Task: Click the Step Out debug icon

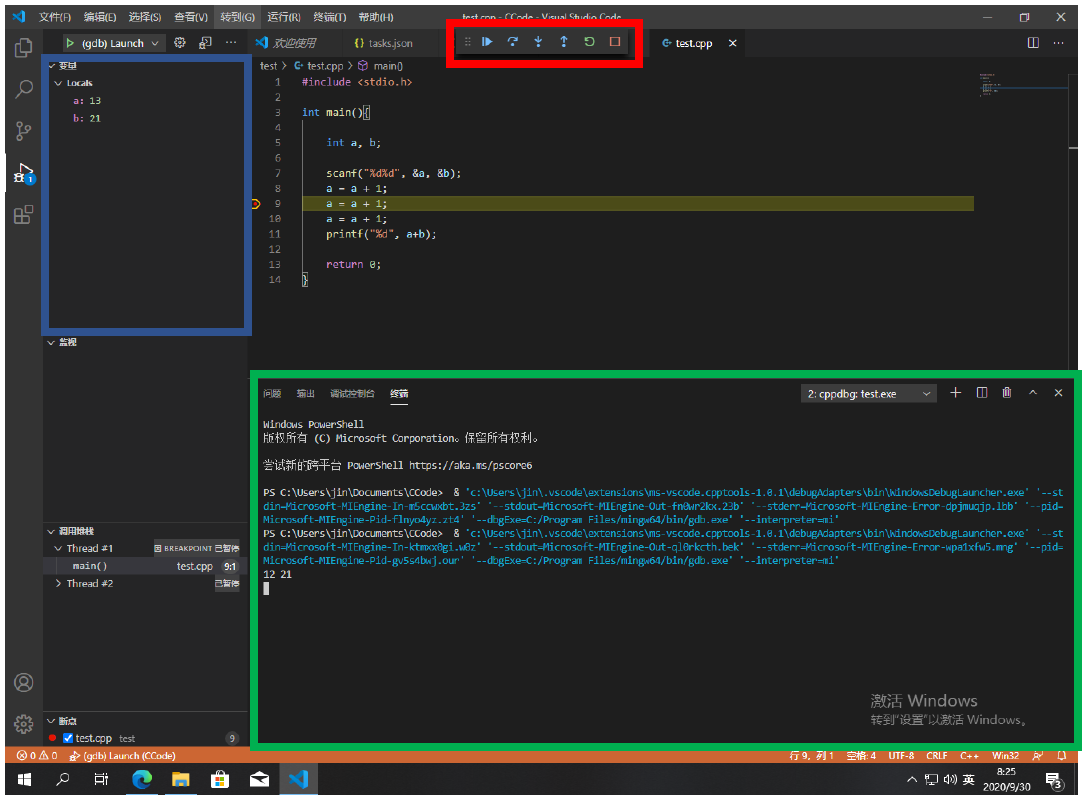Action: [x=564, y=42]
